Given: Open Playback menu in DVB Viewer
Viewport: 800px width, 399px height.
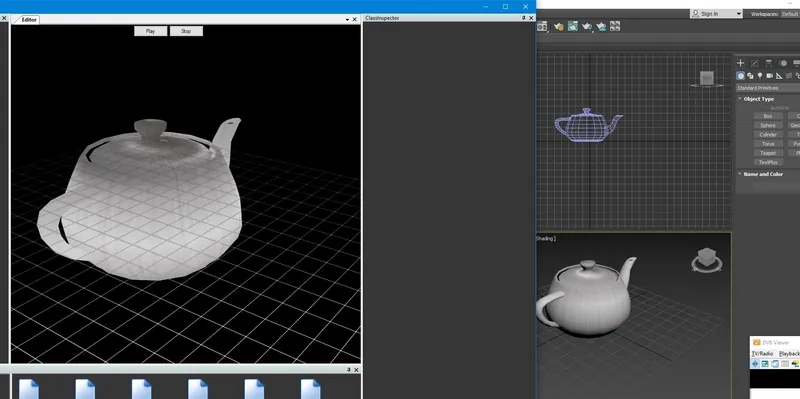Looking at the screenshot, I should pos(789,354).
